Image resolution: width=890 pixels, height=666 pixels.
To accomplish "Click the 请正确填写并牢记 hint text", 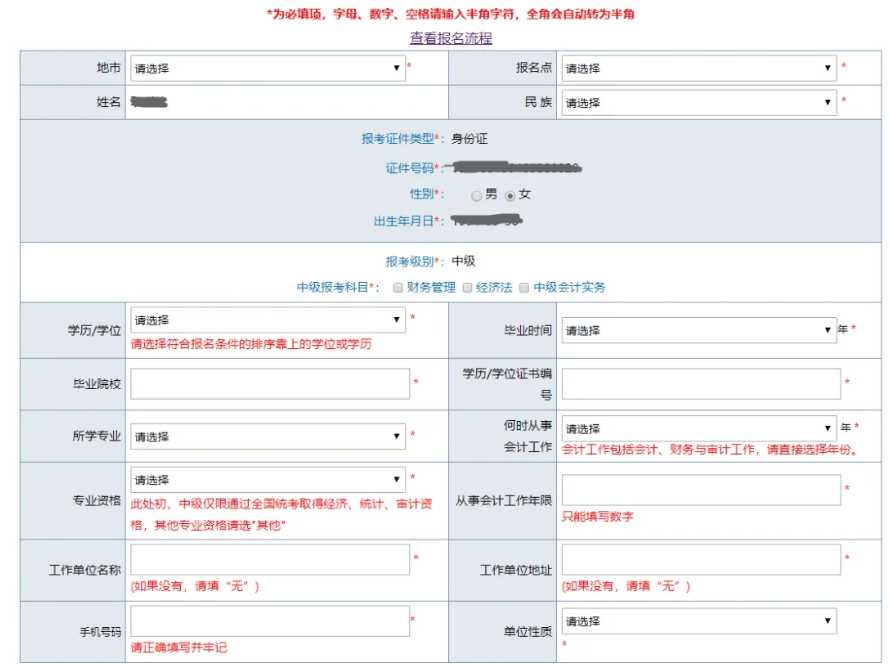I will 179,648.
